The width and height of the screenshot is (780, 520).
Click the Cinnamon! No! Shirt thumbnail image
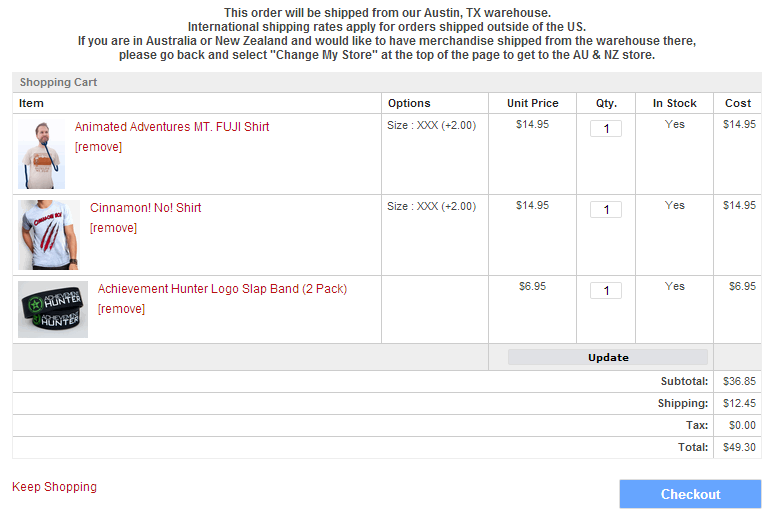click(x=49, y=235)
